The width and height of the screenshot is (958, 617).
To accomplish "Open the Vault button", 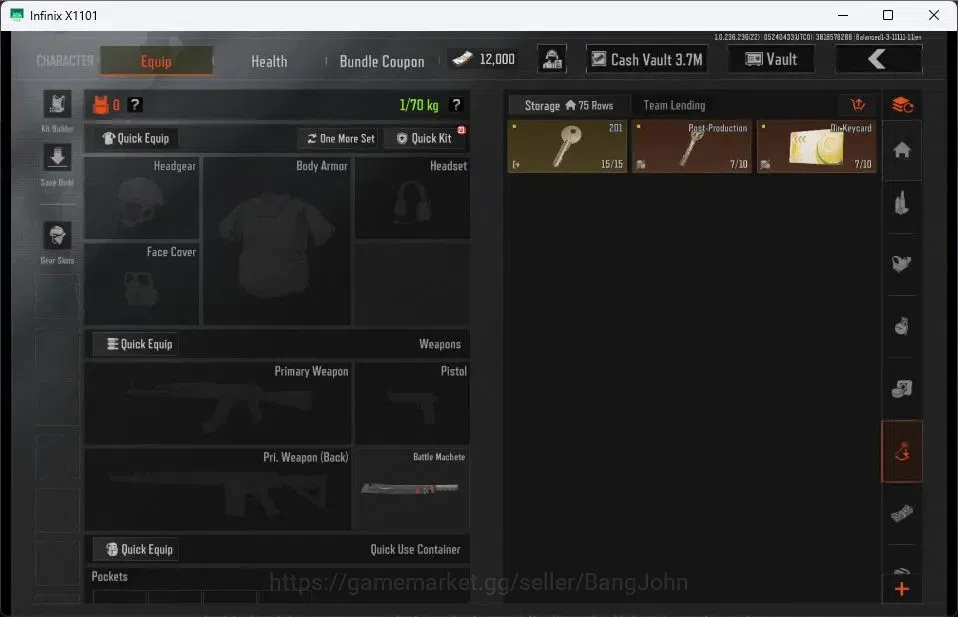I will 771,59.
